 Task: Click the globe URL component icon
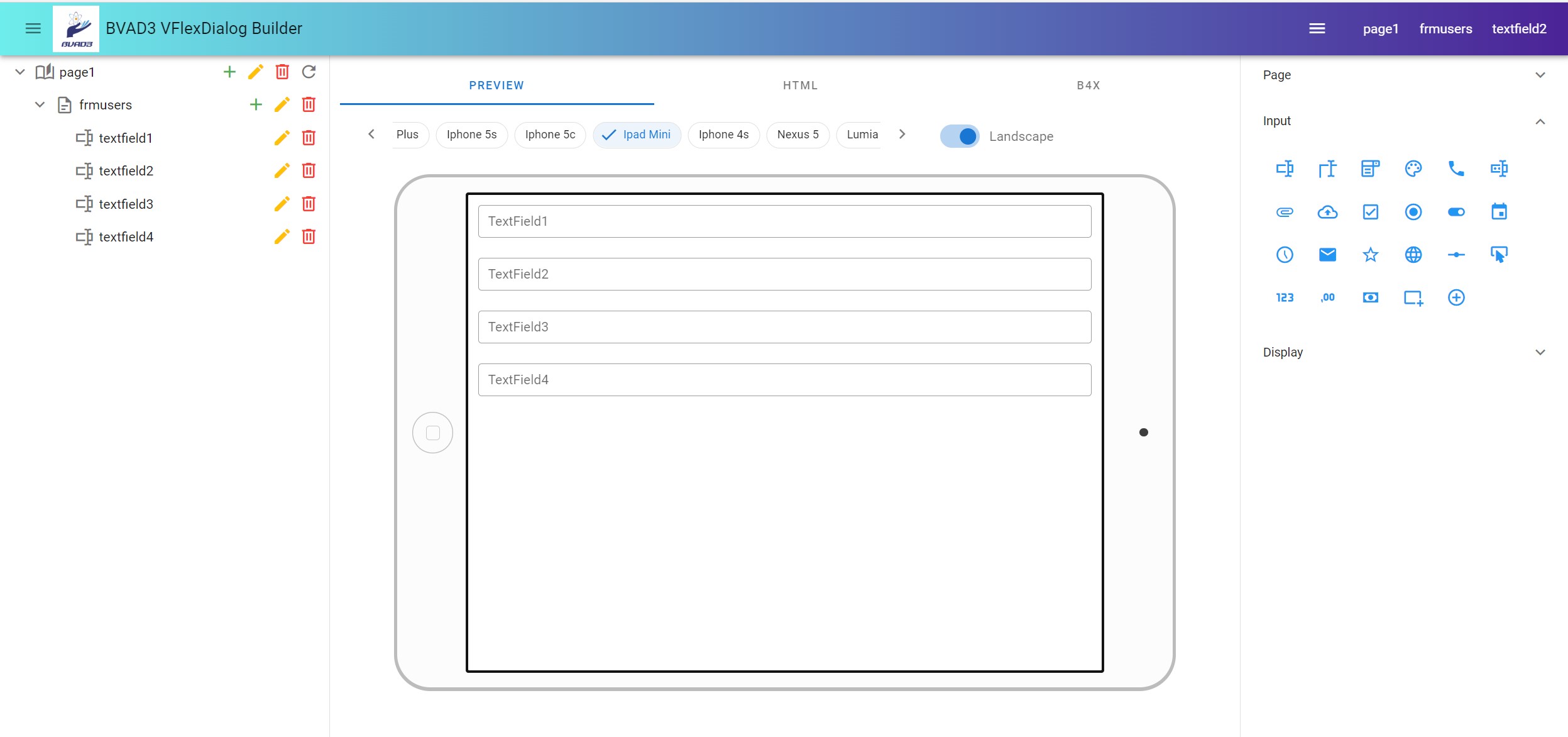tap(1413, 255)
